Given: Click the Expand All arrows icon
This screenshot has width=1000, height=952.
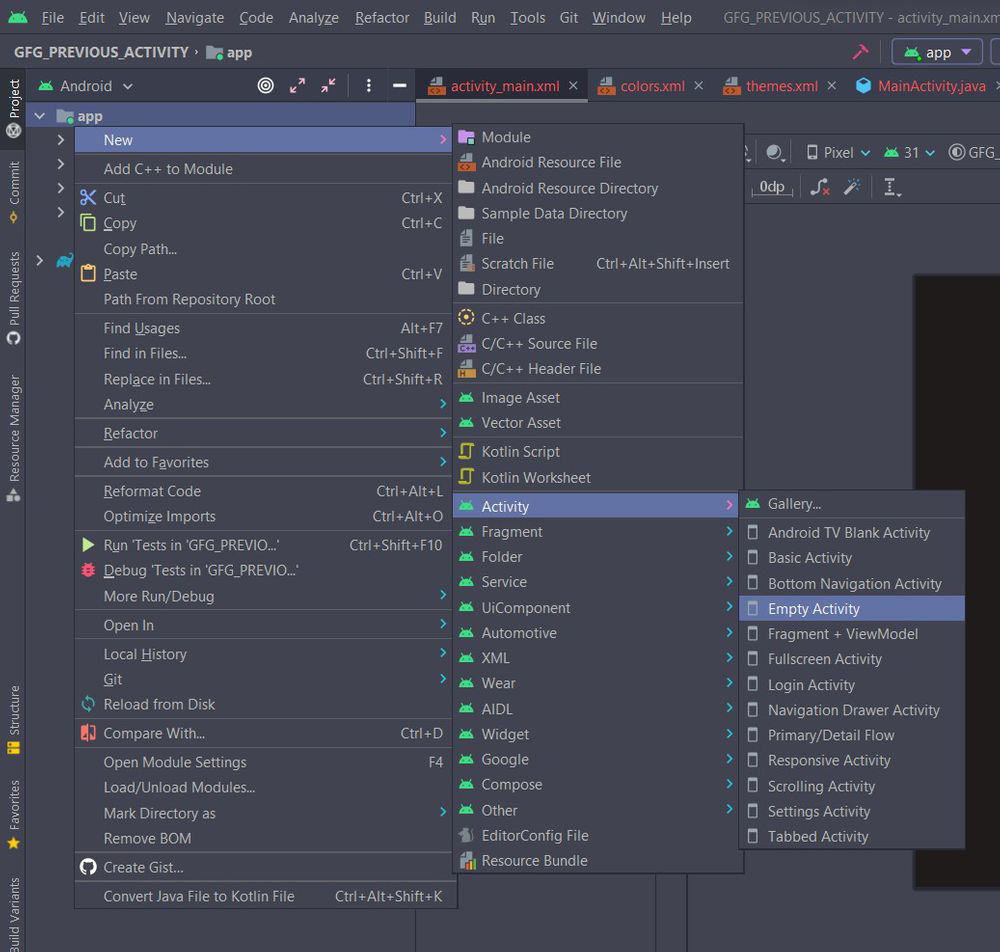Looking at the screenshot, I should (297, 86).
